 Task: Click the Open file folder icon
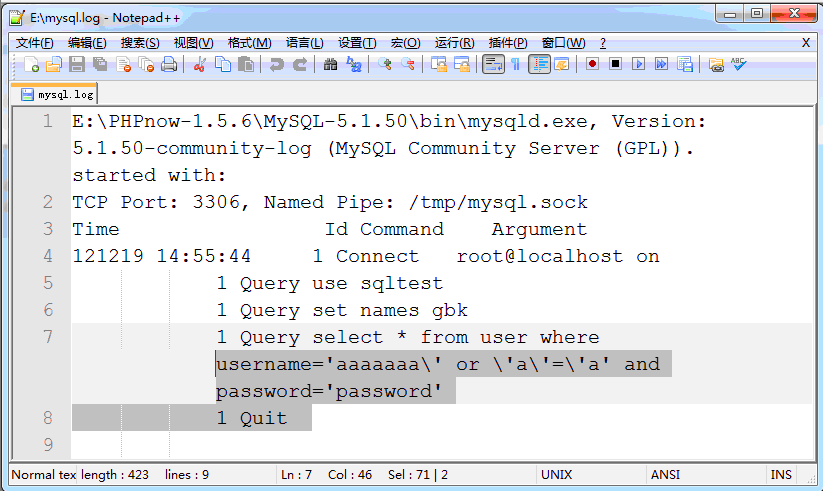[x=54, y=65]
